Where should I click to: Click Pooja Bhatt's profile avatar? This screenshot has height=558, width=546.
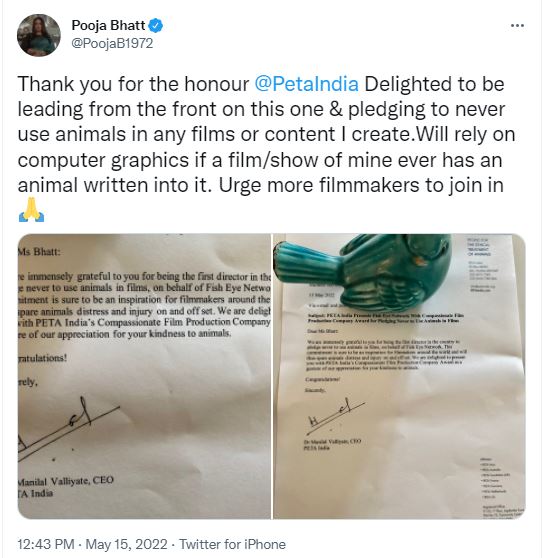point(39,35)
